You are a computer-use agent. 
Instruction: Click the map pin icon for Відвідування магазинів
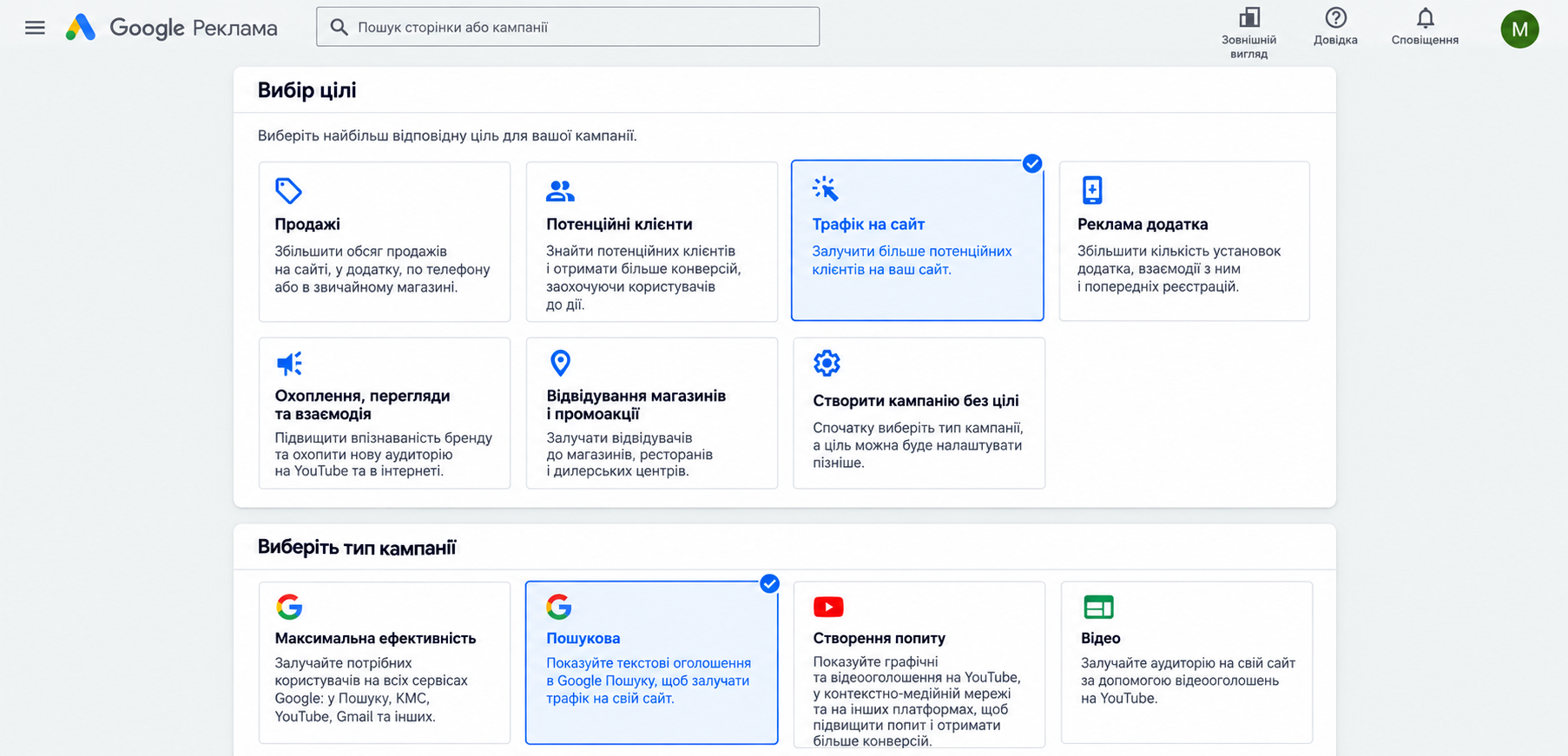(561, 363)
